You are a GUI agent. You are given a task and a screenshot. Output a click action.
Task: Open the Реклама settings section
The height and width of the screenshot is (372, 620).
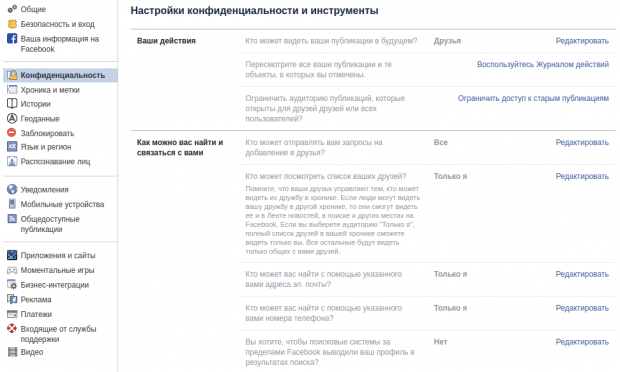(36, 299)
